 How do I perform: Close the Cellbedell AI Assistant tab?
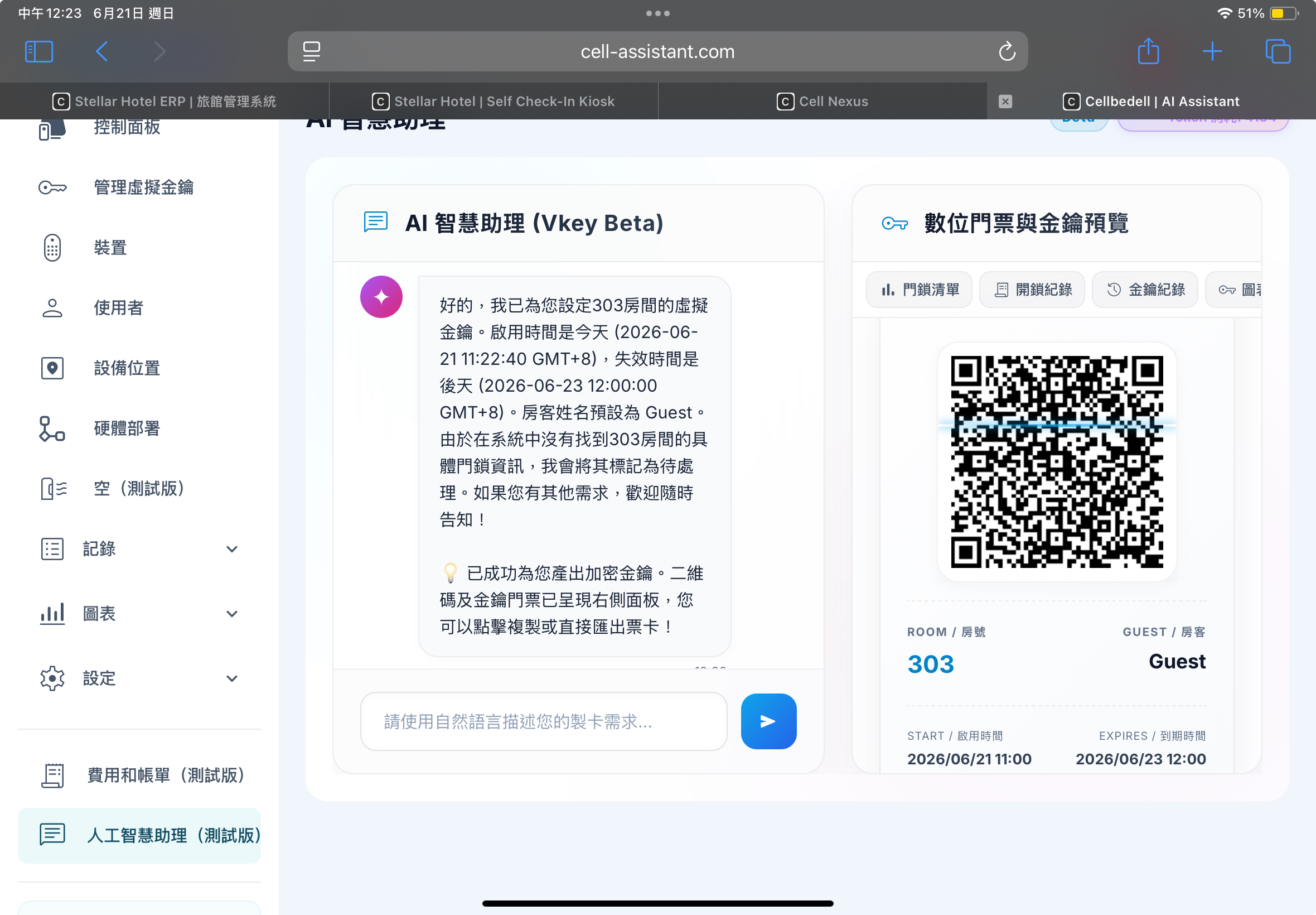(1005, 102)
